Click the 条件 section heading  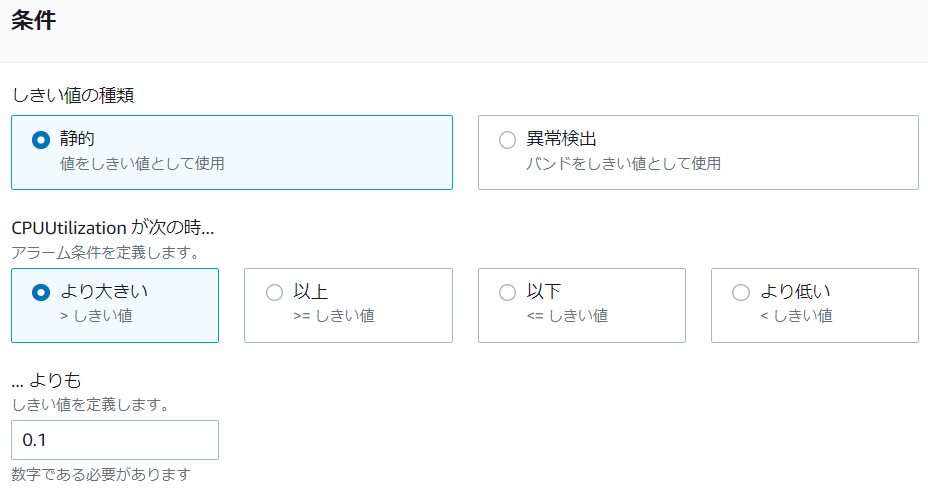(33, 21)
